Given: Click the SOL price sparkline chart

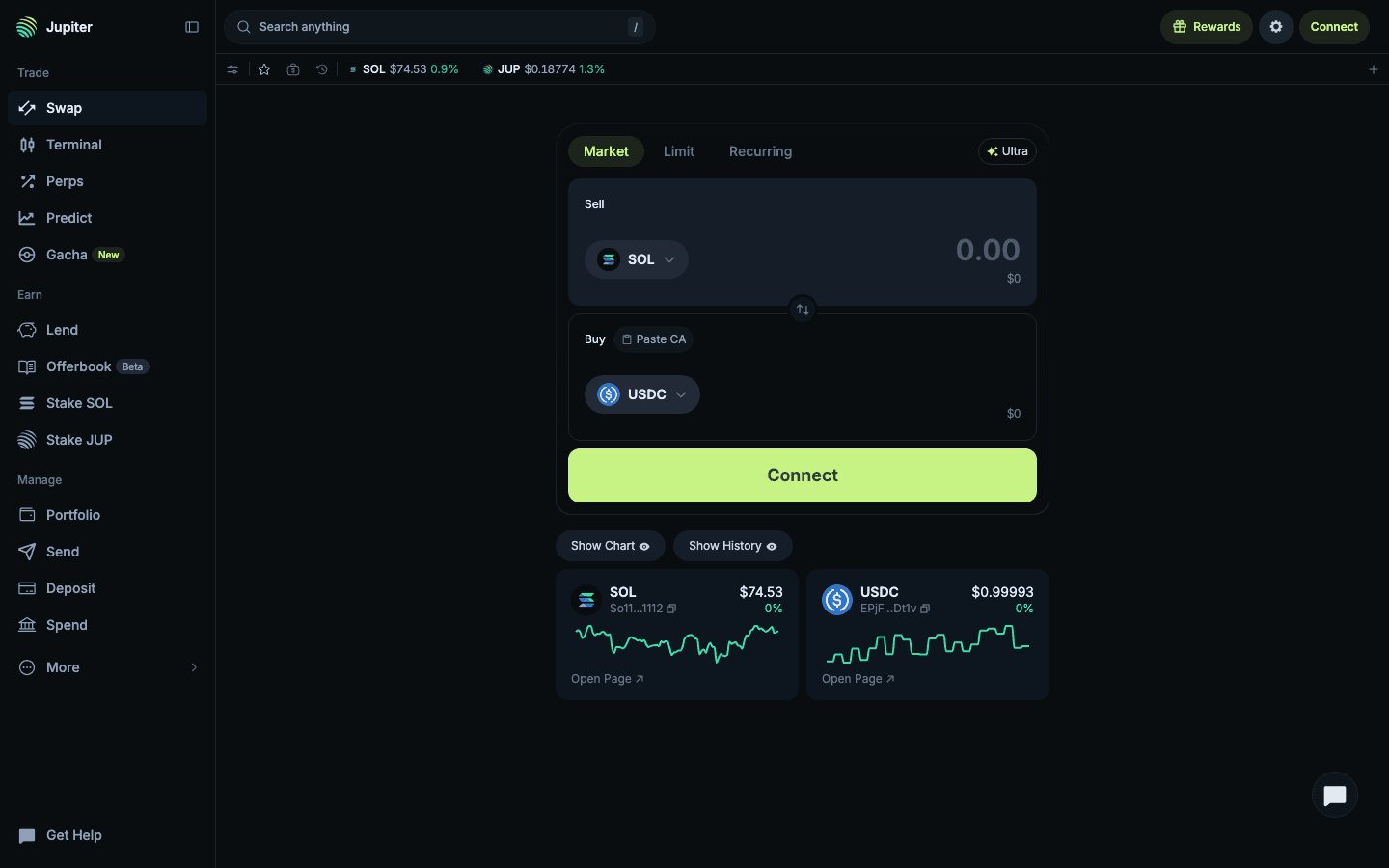Looking at the screenshot, I should point(677,643).
